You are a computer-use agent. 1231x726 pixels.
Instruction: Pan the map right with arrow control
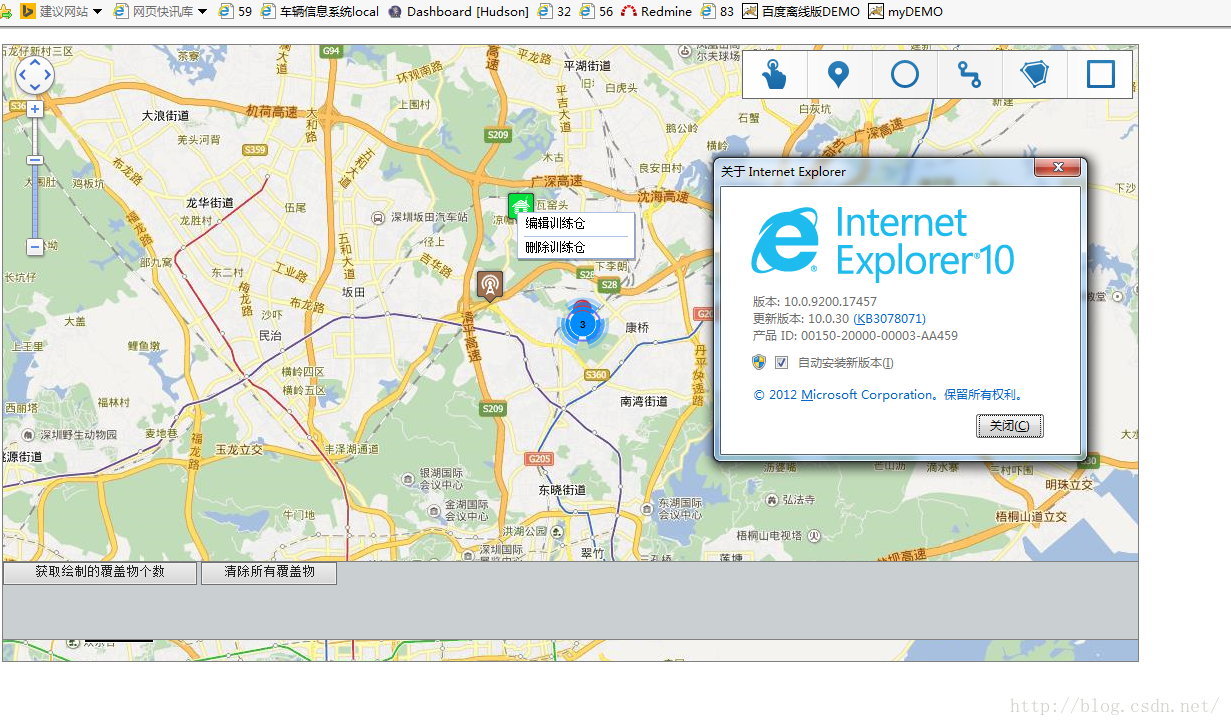point(48,75)
